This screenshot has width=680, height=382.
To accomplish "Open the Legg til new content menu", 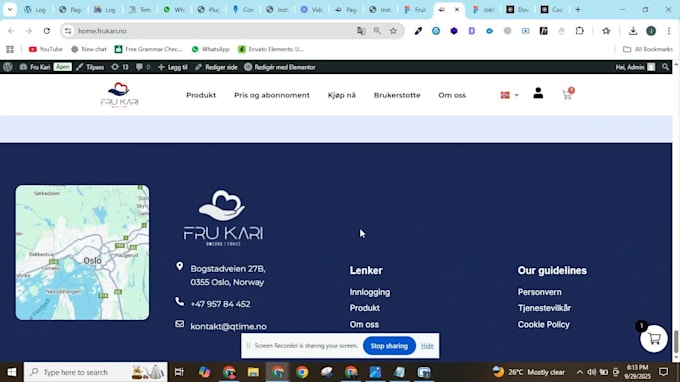I will (x=173, y=67).
